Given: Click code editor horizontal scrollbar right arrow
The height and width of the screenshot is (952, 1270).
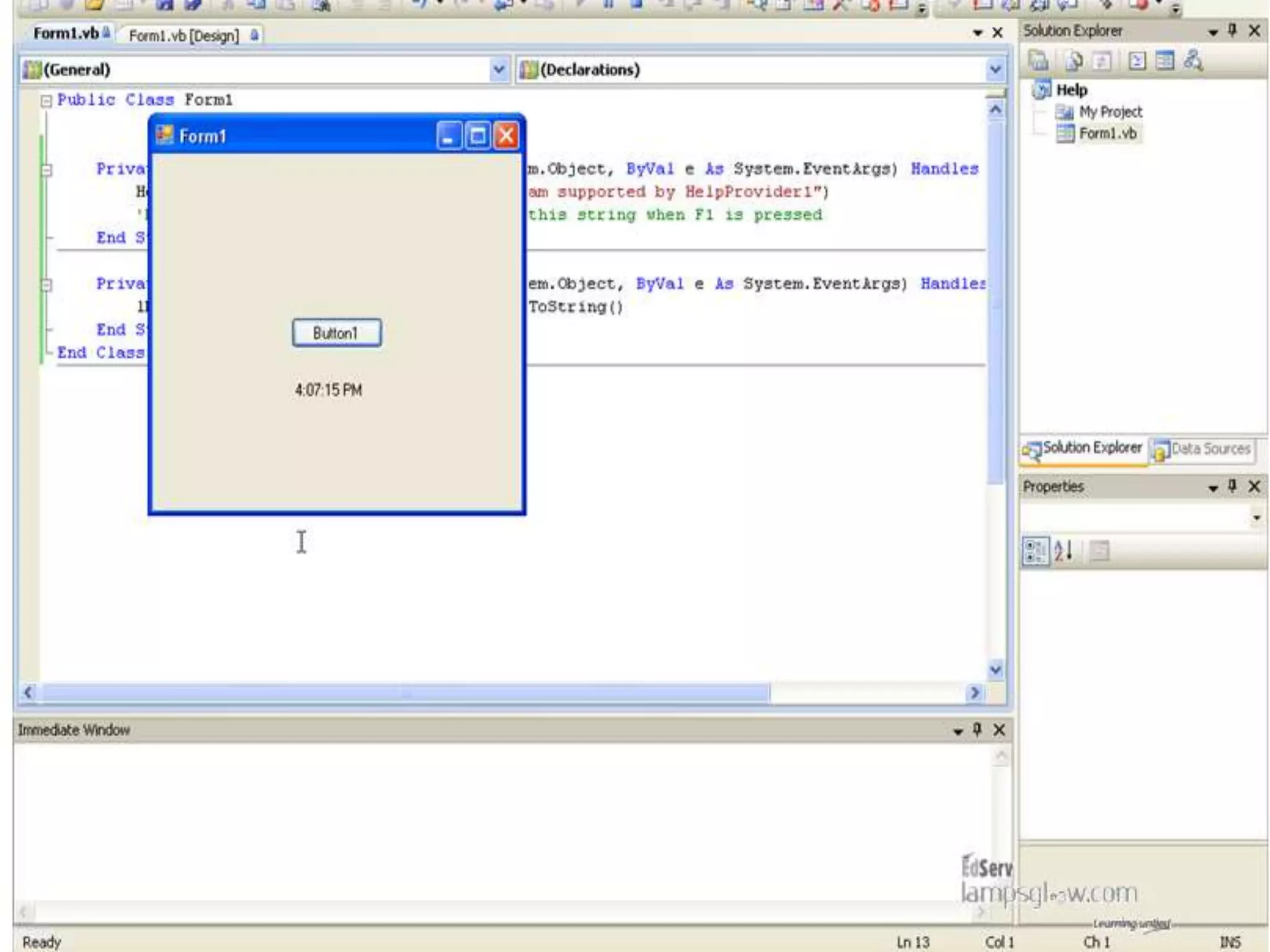Looking at the screenshot, I should click(x=975, y=692).
